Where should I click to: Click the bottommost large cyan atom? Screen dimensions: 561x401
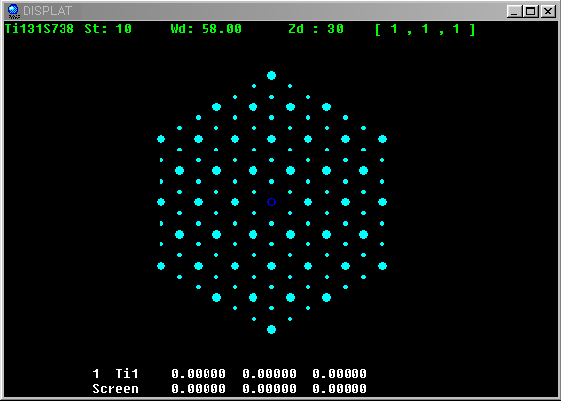pyautogui.click(x=272, y=329)
